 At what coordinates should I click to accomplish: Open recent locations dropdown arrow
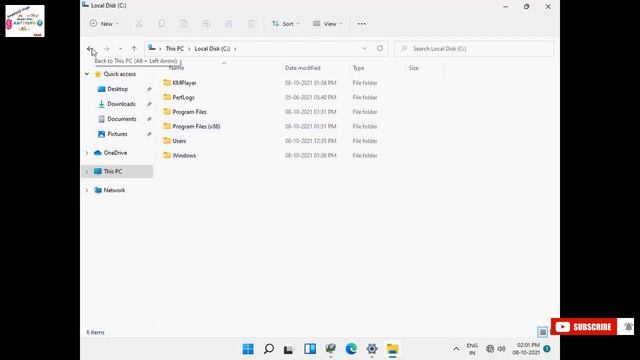click(120, 49)
